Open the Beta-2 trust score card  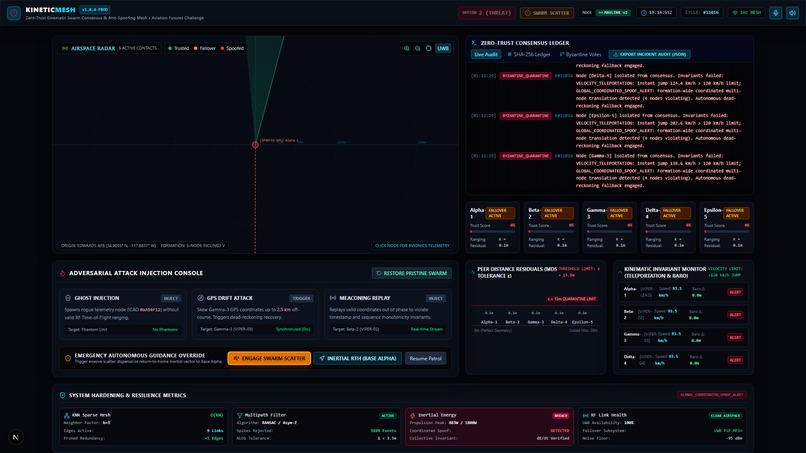[x=551, y=228]
